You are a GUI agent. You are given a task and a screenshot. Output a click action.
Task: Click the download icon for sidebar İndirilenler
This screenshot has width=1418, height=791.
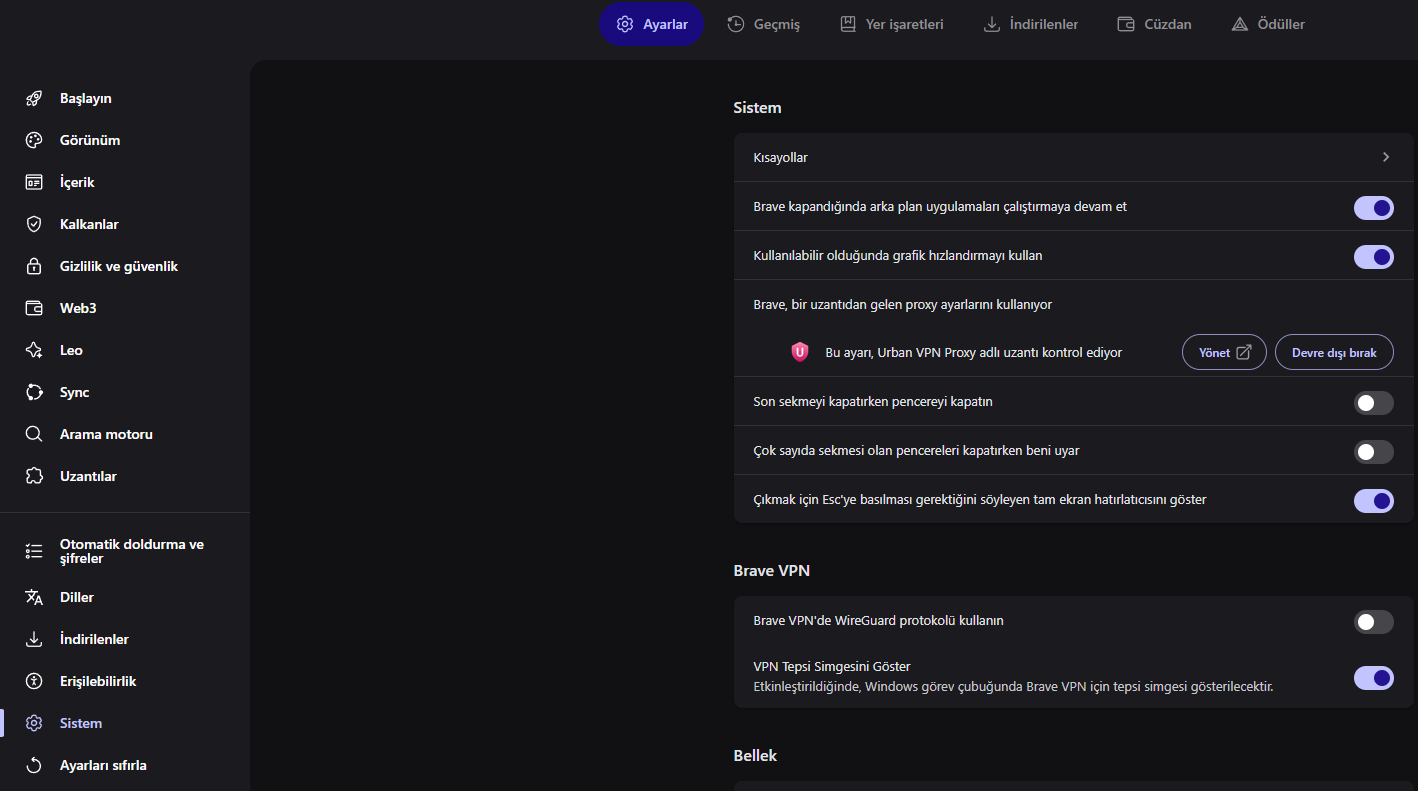pos(34,639)
